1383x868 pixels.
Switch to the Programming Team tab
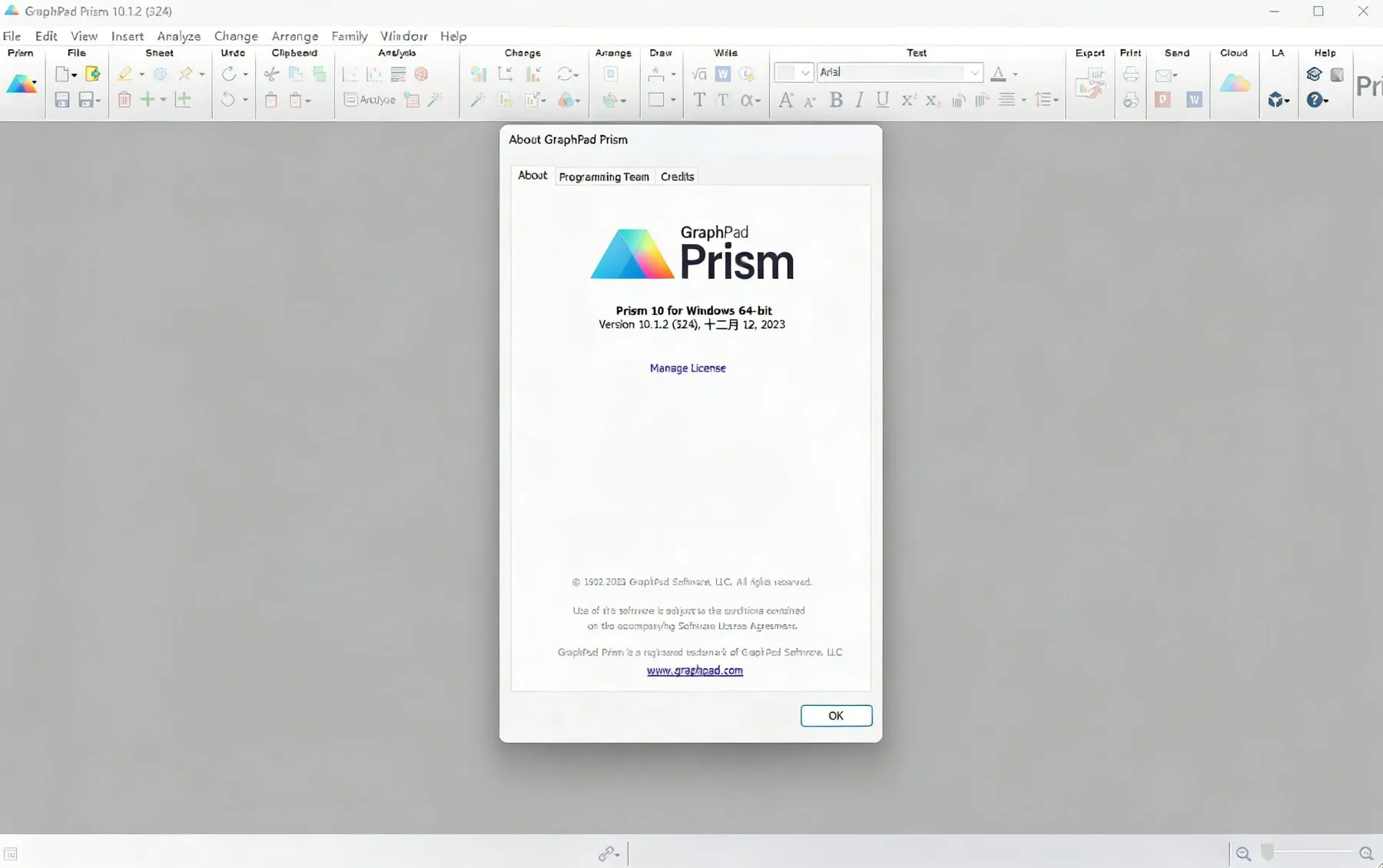click(604, 177)
